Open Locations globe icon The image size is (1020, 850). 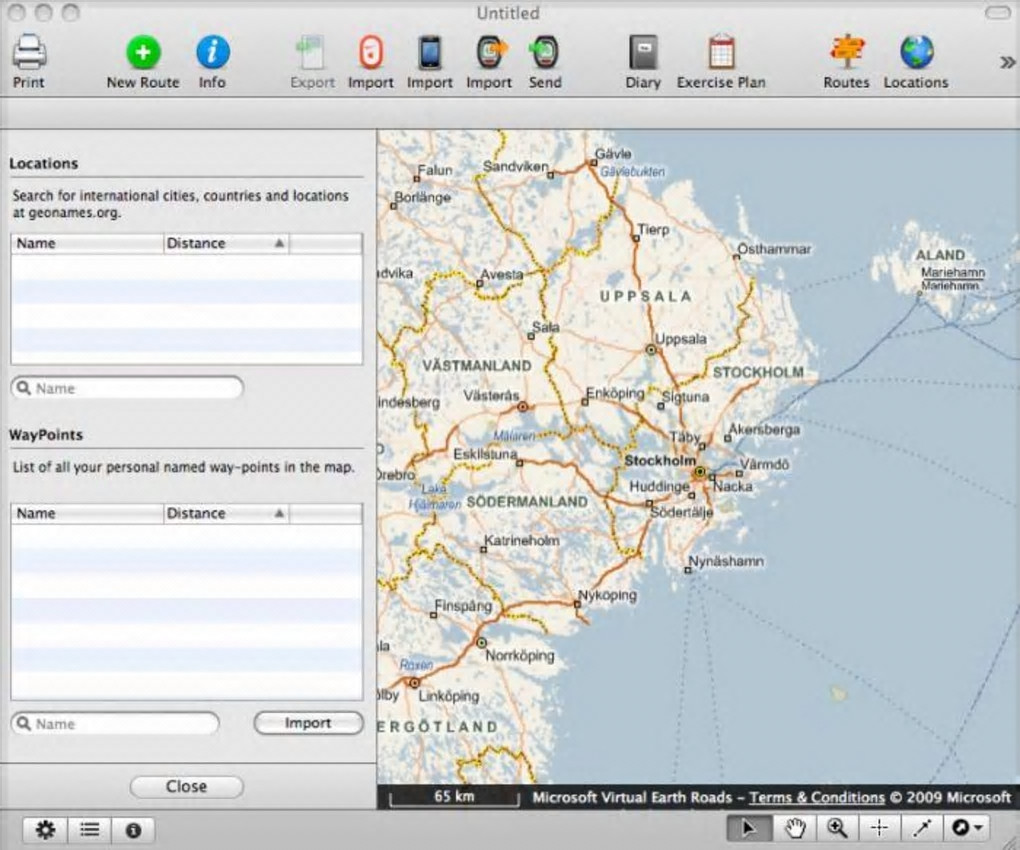tap(915, 52)
